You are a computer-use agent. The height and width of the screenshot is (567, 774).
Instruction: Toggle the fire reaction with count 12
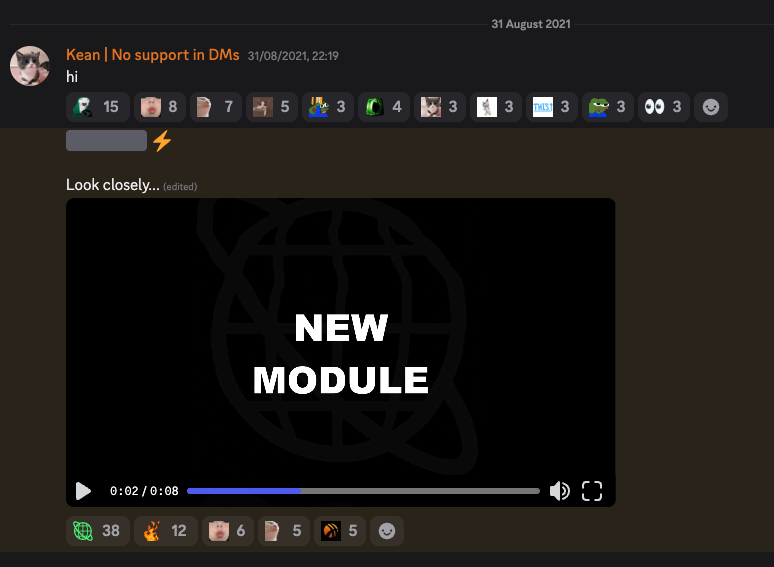166,531
